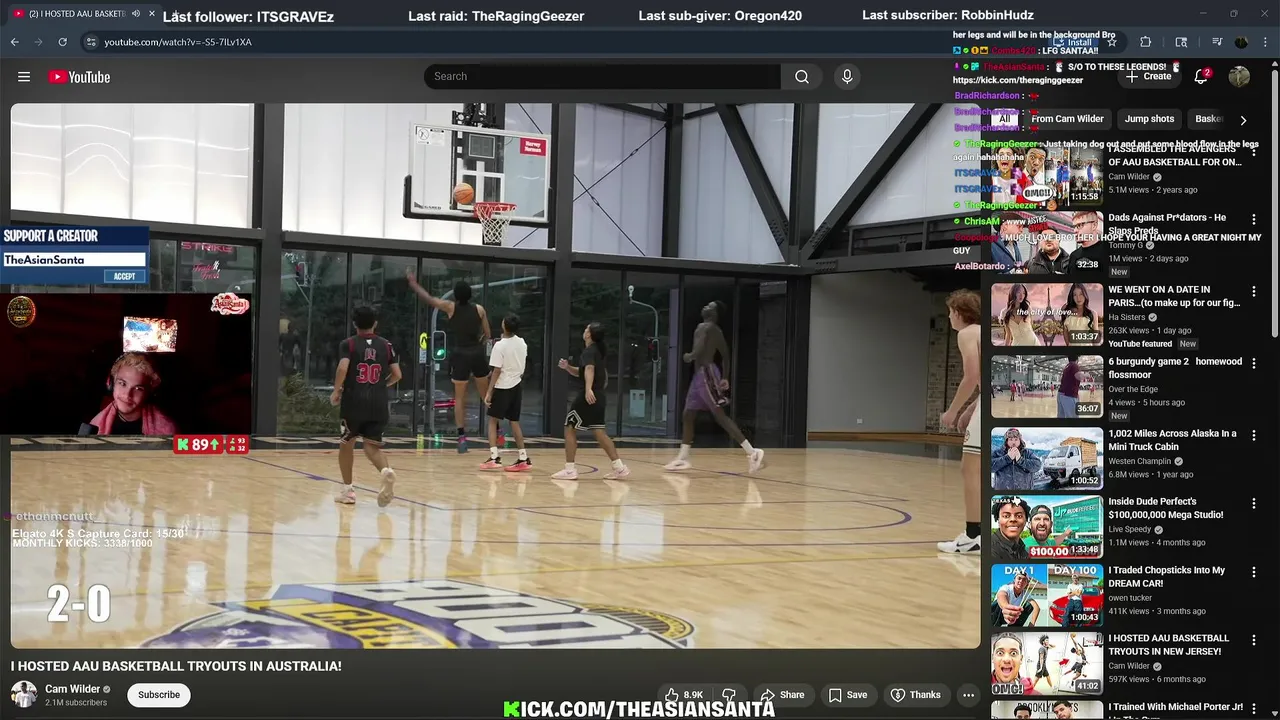
Task: Go forward with the browser forward arrow
Action: point(38,42)
